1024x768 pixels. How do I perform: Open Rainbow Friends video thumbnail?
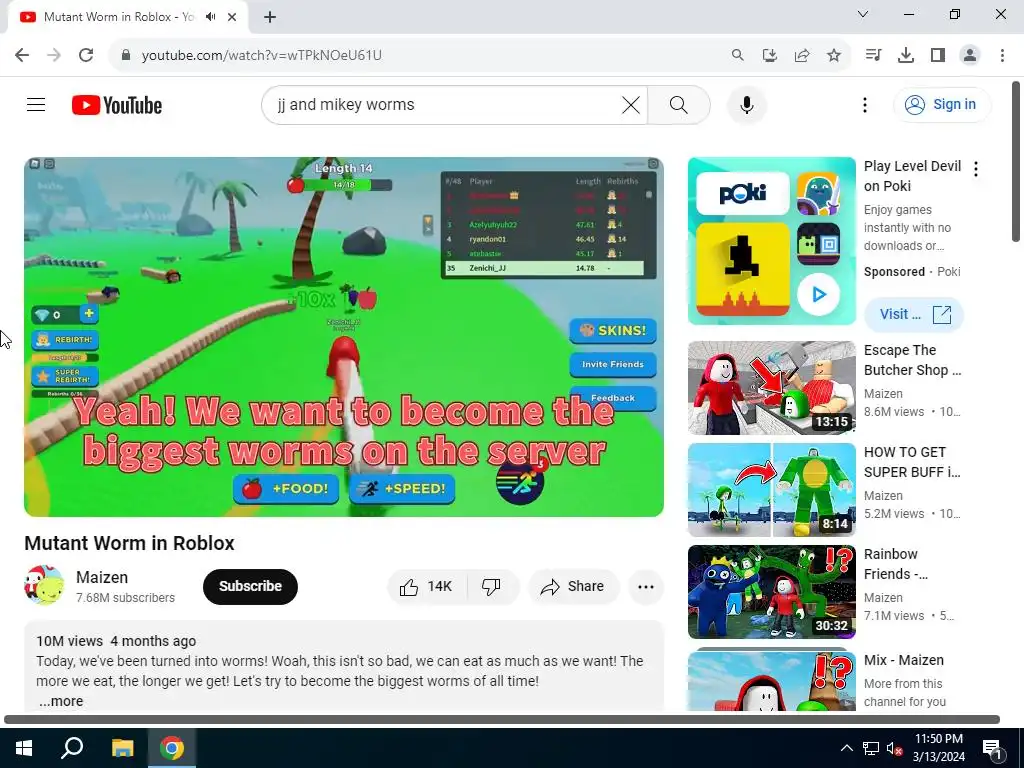tap(771, 592)
